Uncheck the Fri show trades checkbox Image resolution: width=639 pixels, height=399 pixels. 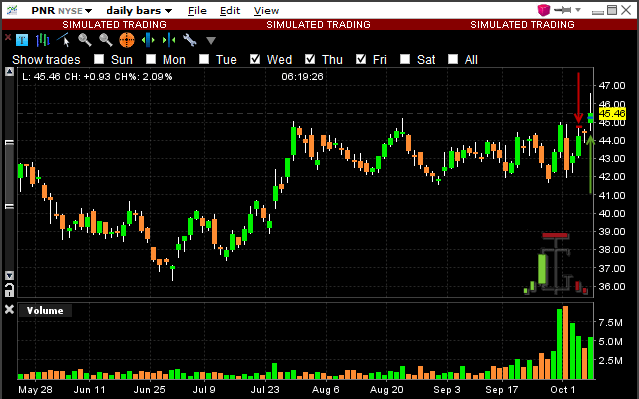click(x=361, y=59)
